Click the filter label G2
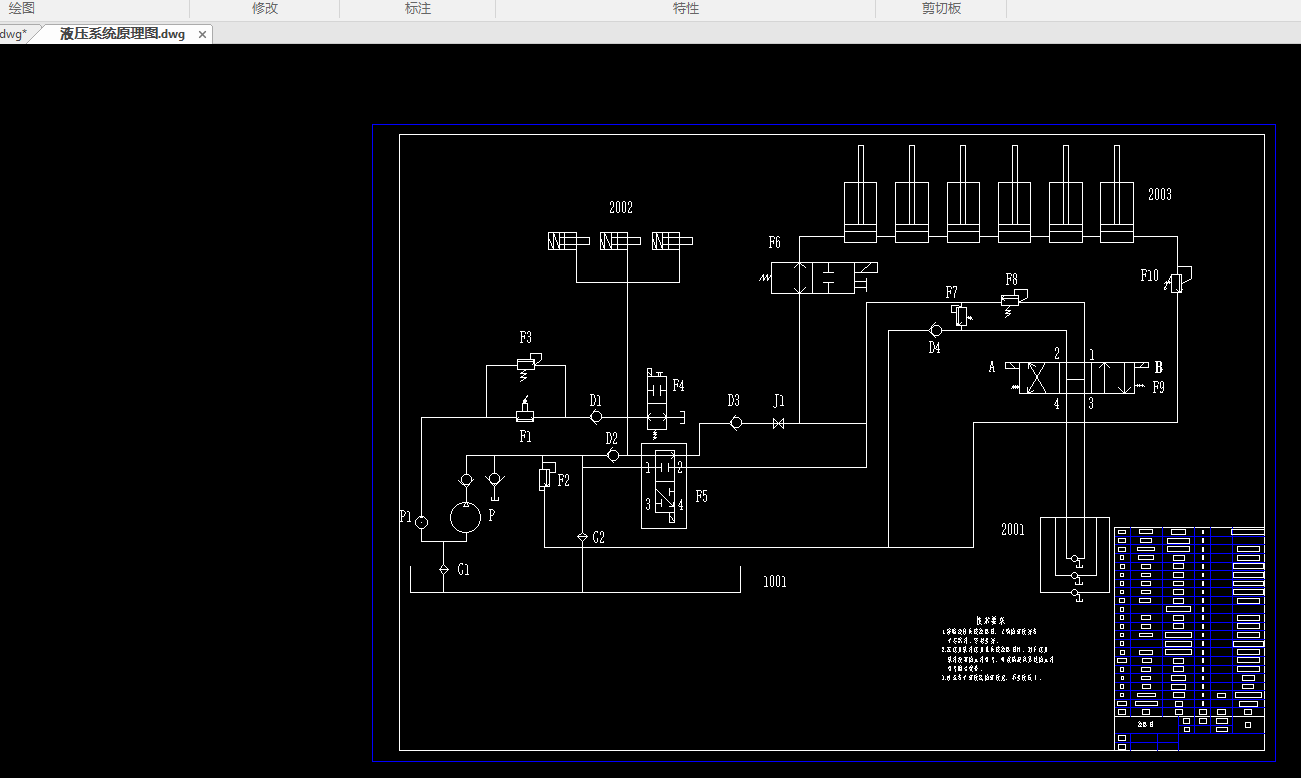Screen dimensions: 1301x778 598,537
